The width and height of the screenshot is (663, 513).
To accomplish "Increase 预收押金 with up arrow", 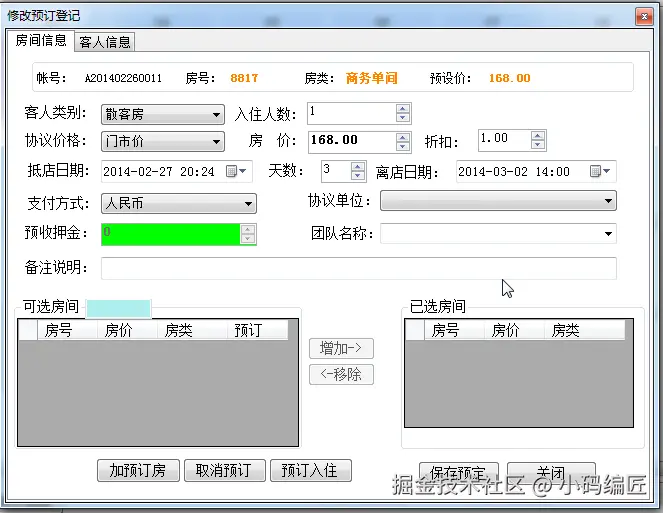I will click(x=248, y=229).
